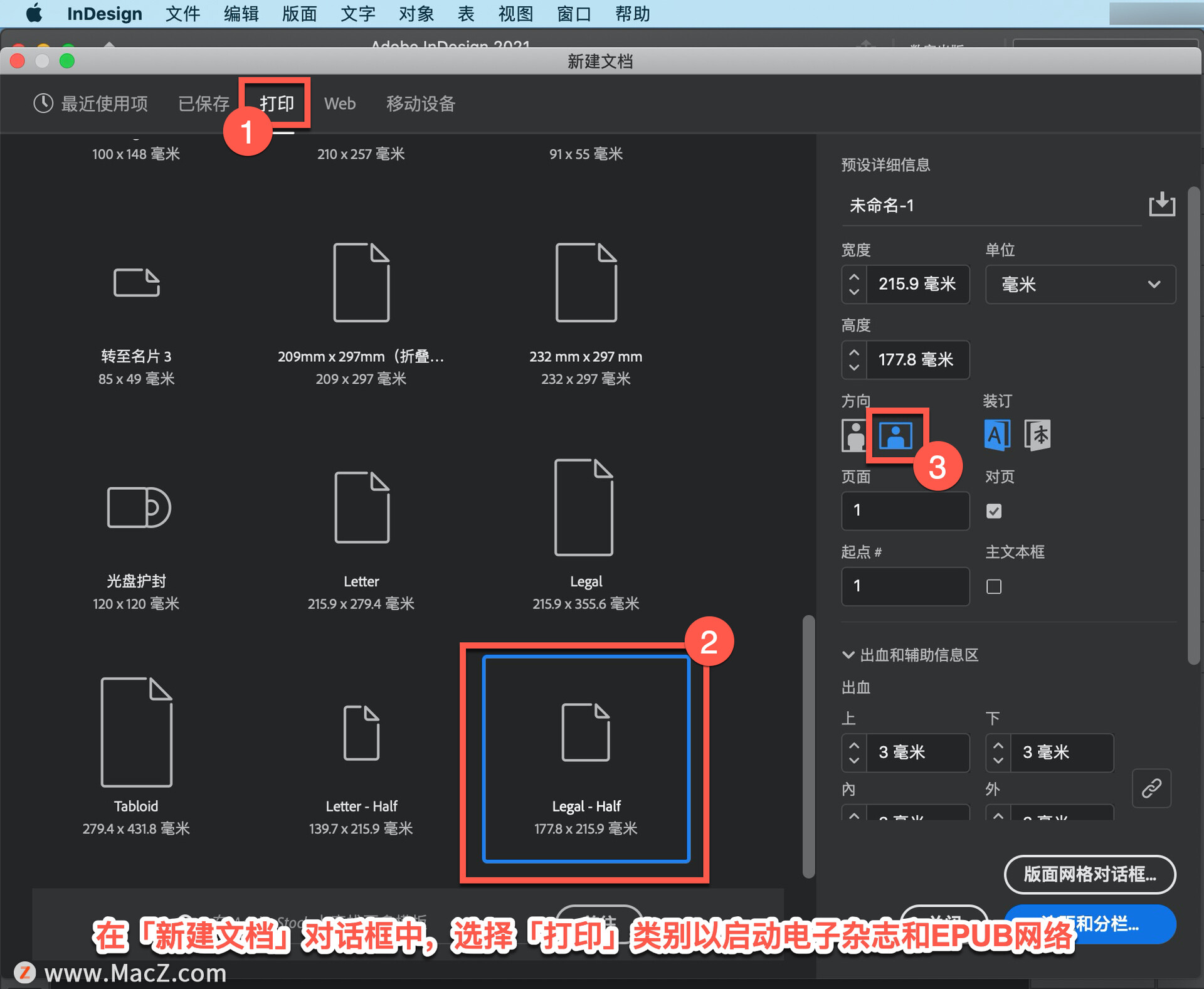Screen dimensions: 1204x989
Task: Choose left-to-right binding icon
Action: click(x=997, y=435)
